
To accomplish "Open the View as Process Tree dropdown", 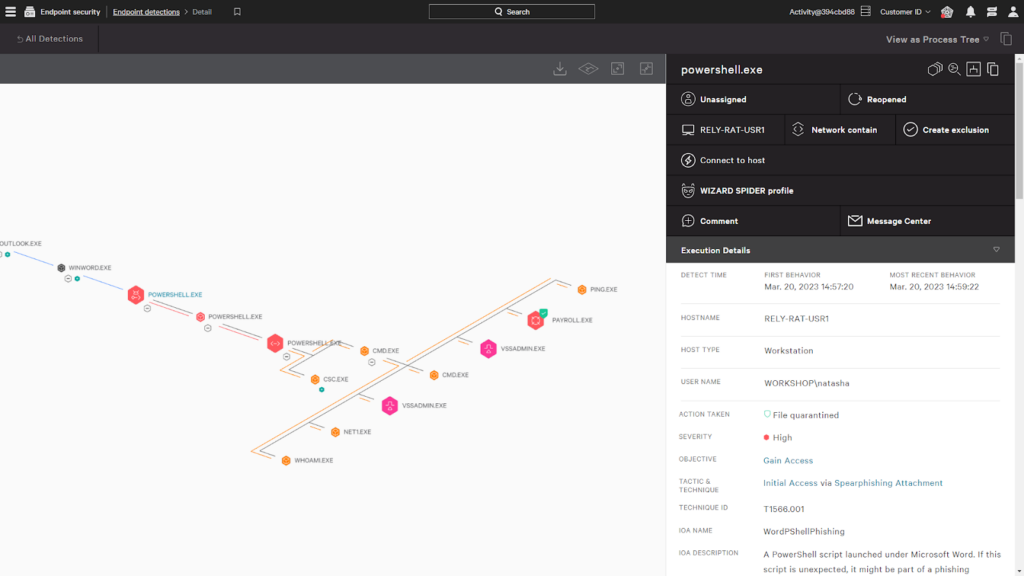I will tap(935, 38).
